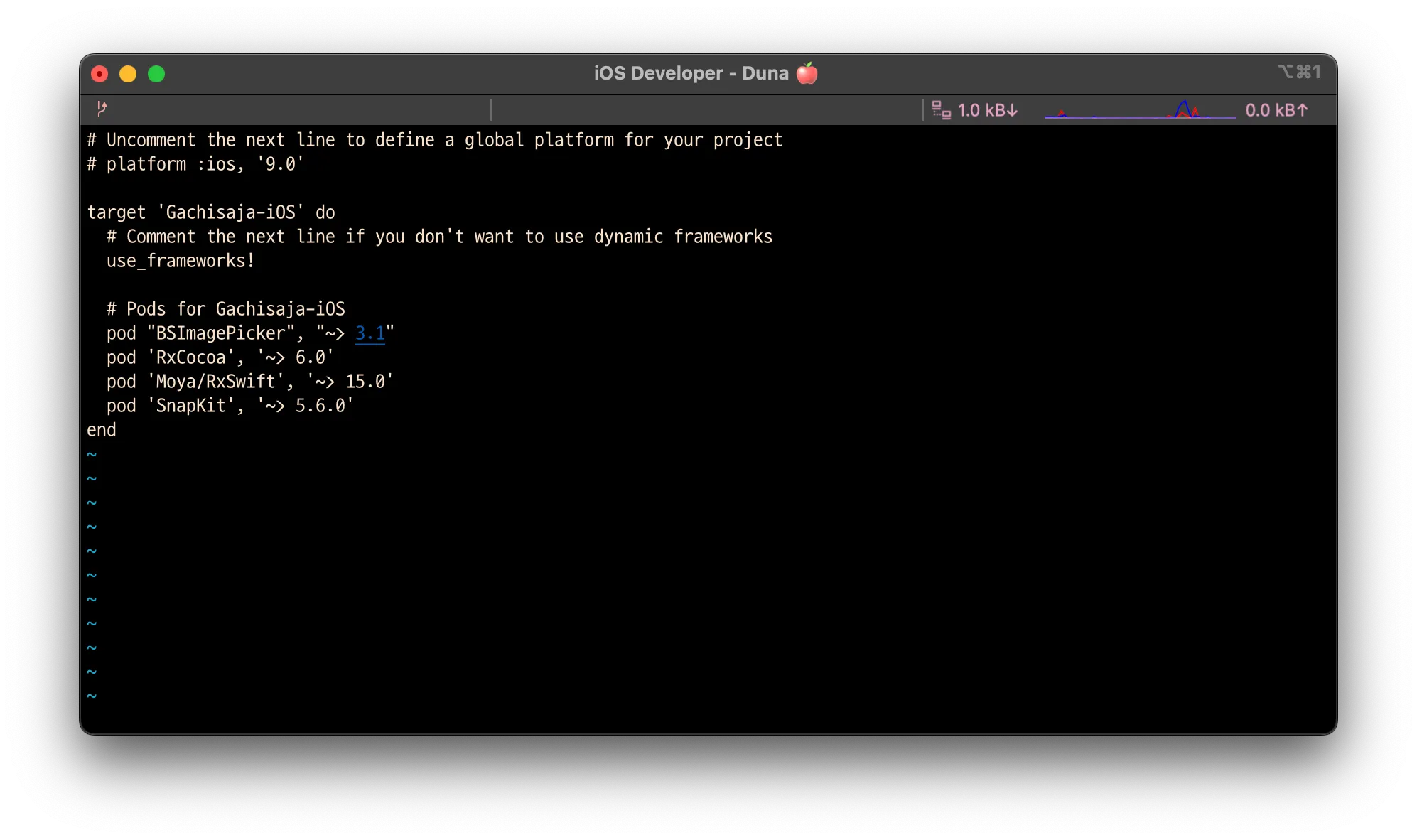Click the end keyword line
Screen dimensions: 1417x840
pos(102,430)
